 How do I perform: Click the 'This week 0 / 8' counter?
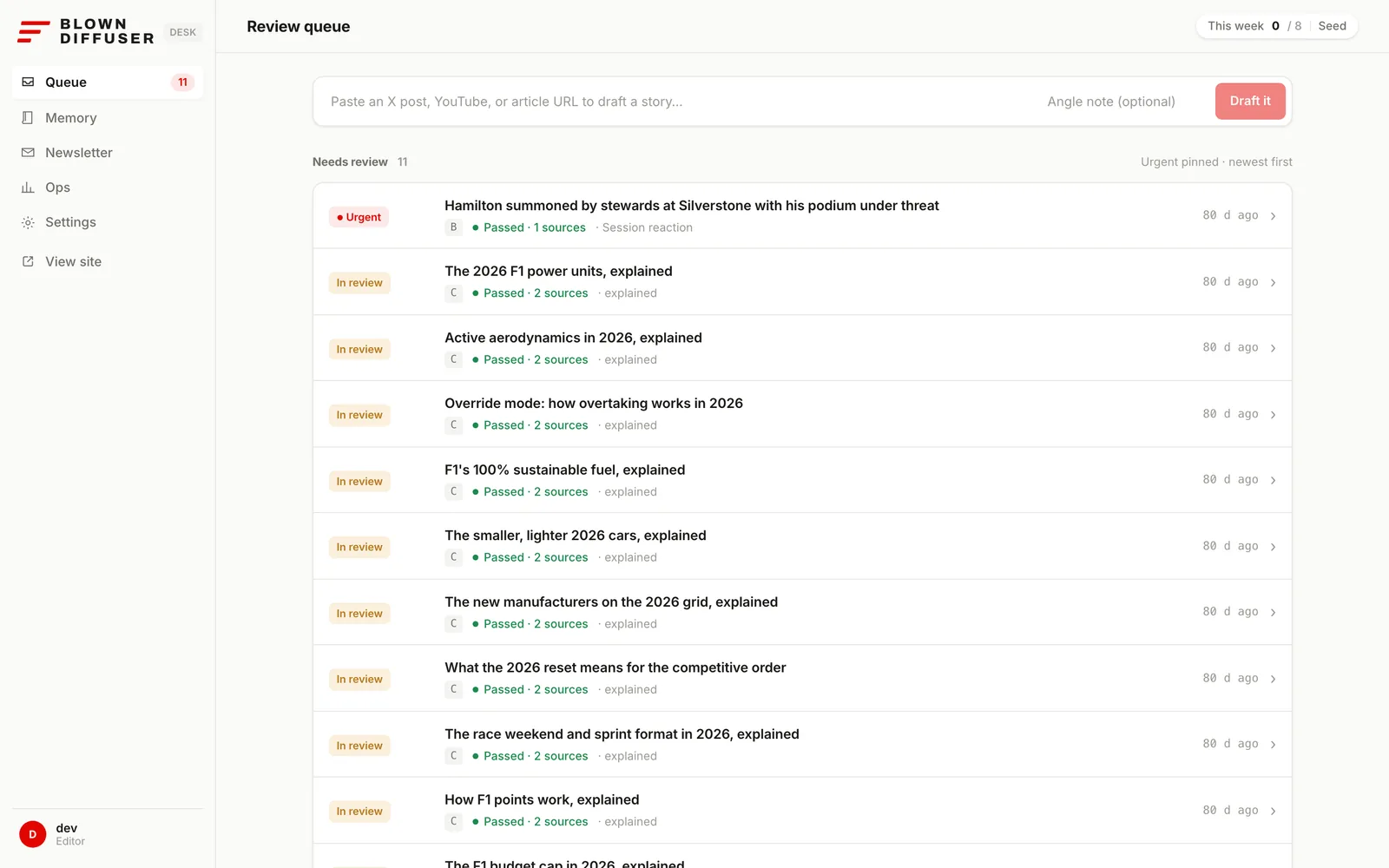(1254, 26)
